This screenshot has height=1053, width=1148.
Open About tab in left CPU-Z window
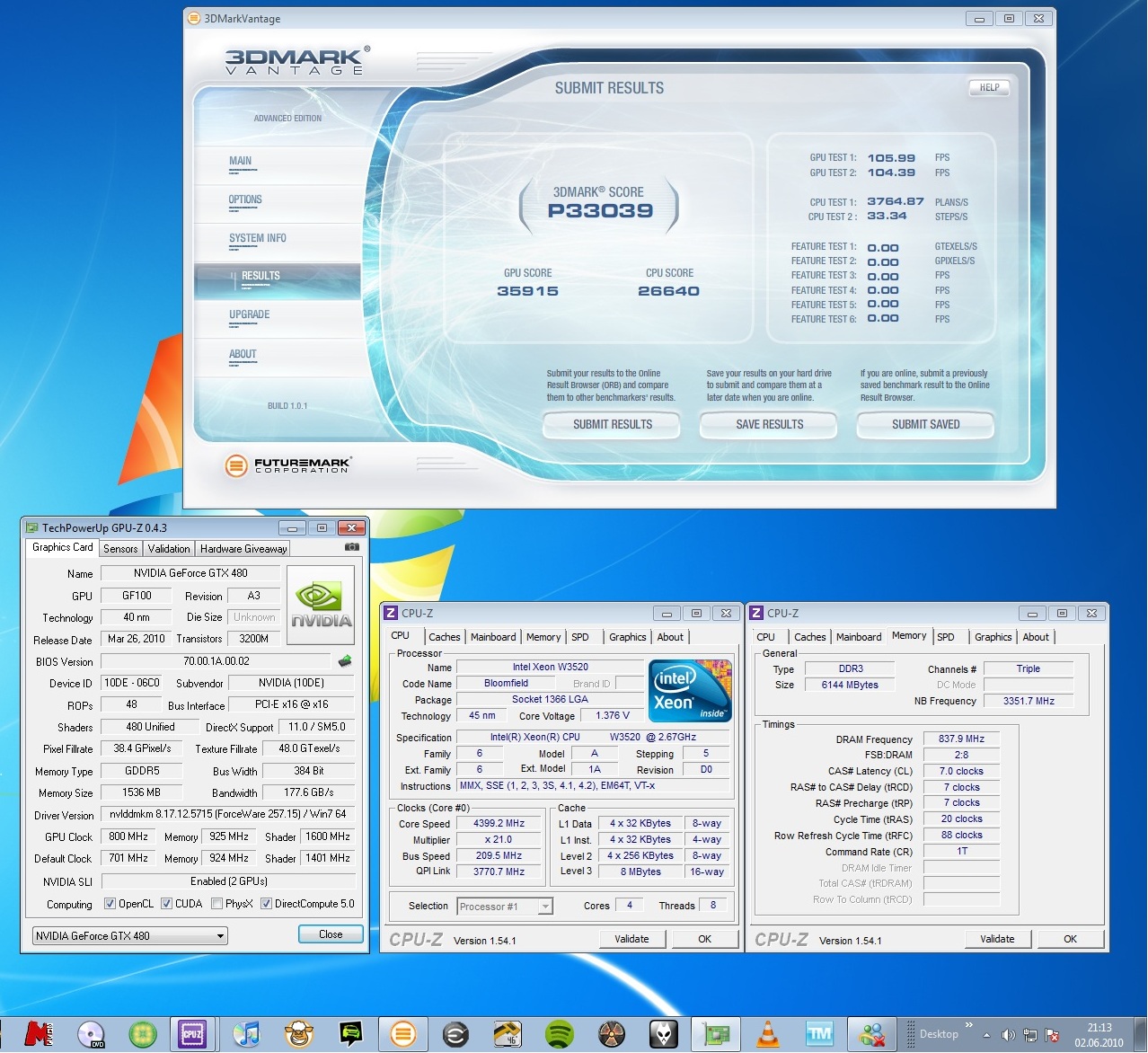(x=670, y=637)
